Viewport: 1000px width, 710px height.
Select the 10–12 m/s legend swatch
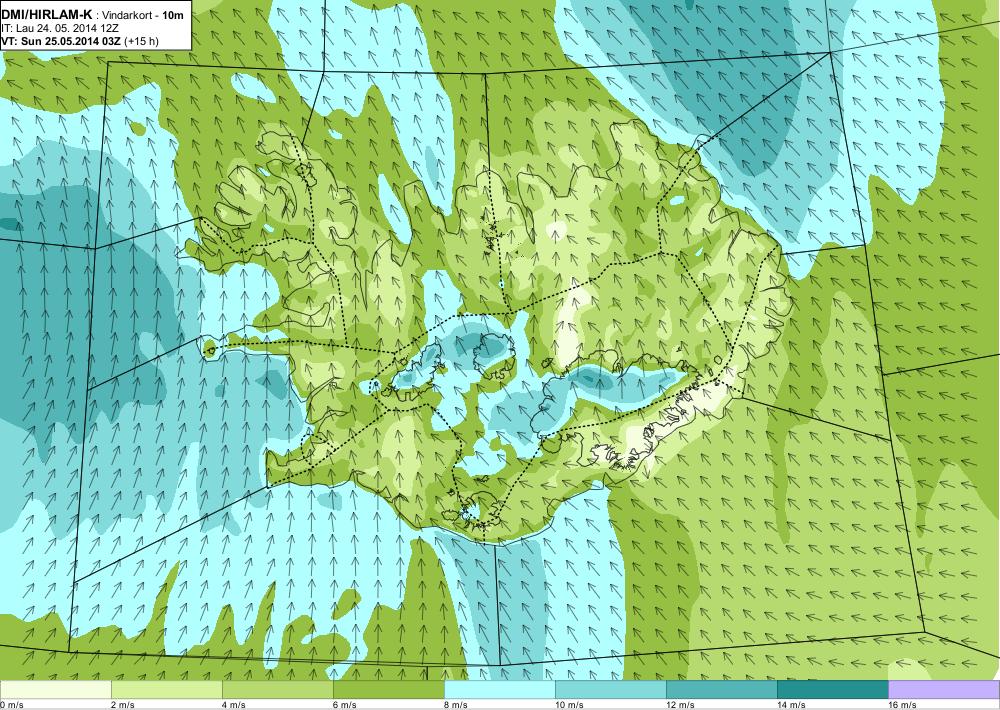coord(610,689)
